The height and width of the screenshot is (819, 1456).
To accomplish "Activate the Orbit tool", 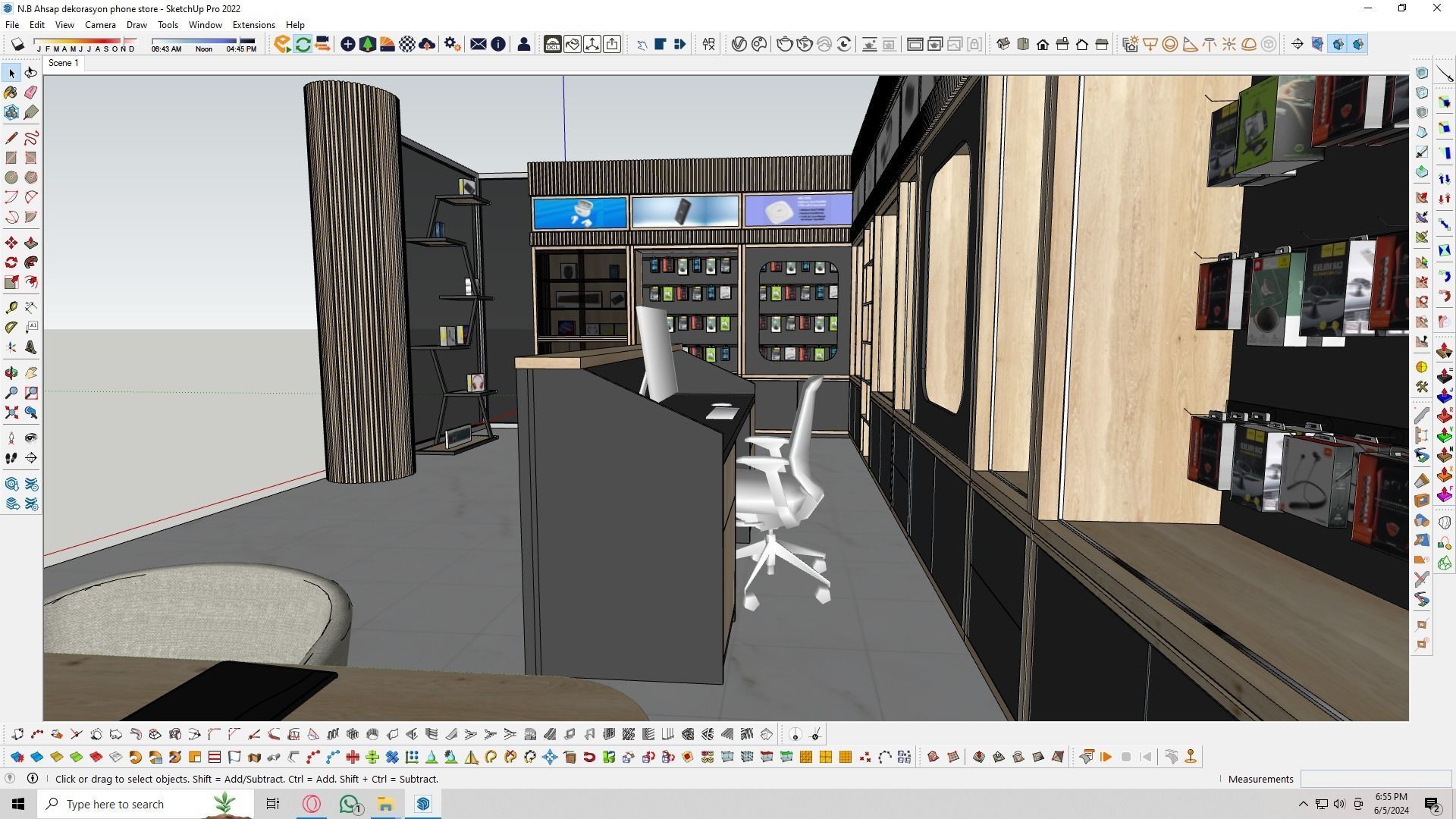I will pos(11,373).
